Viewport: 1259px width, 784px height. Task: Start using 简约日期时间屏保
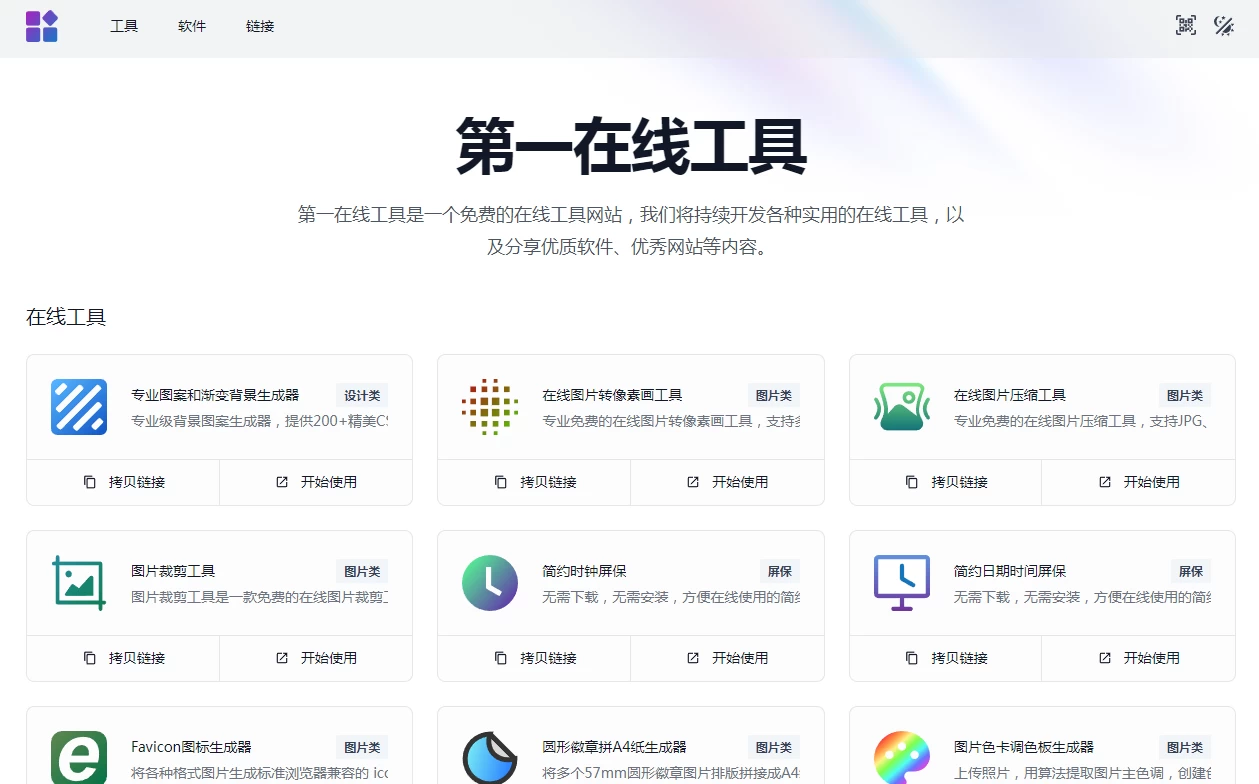click(1138, 658)
